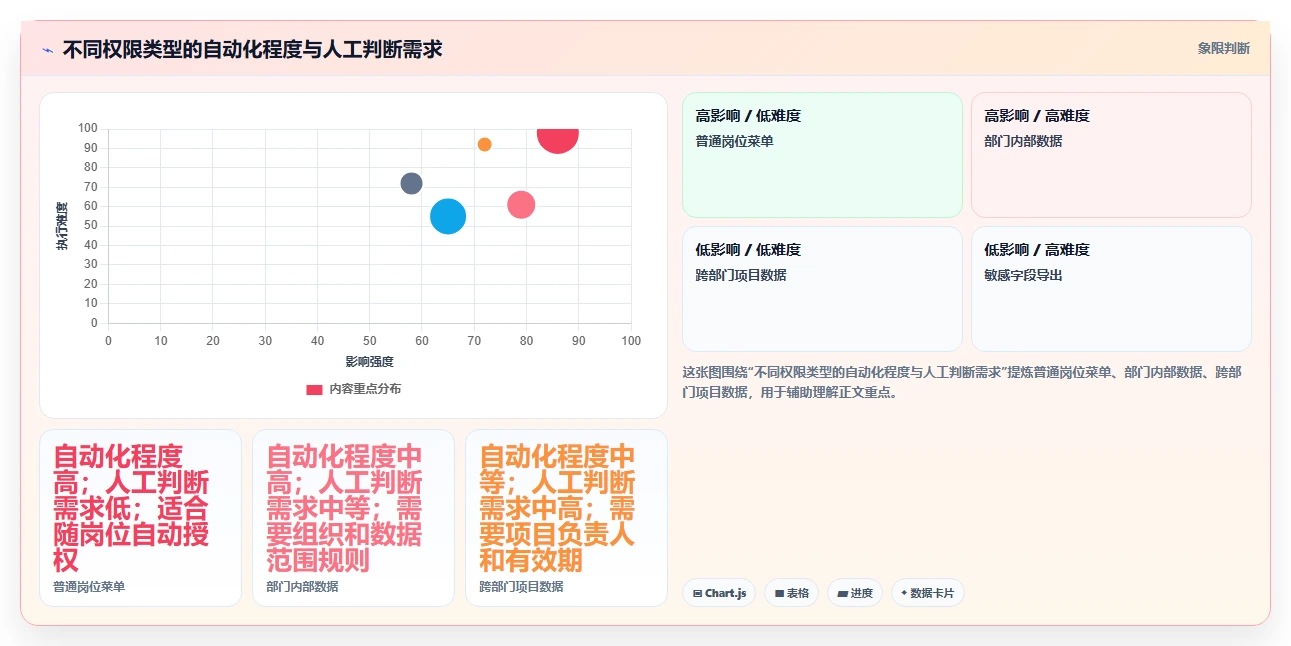Click the sparkle icon inside 数据卡片 chip
Viewport: 1291px width, 646px height.
tap(904, 593)
